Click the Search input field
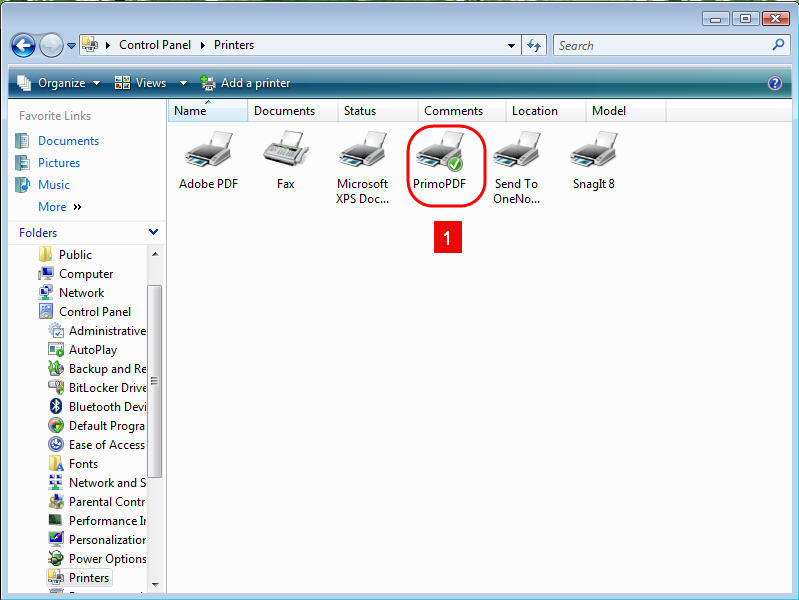799x600 pixels. point(663,45)
